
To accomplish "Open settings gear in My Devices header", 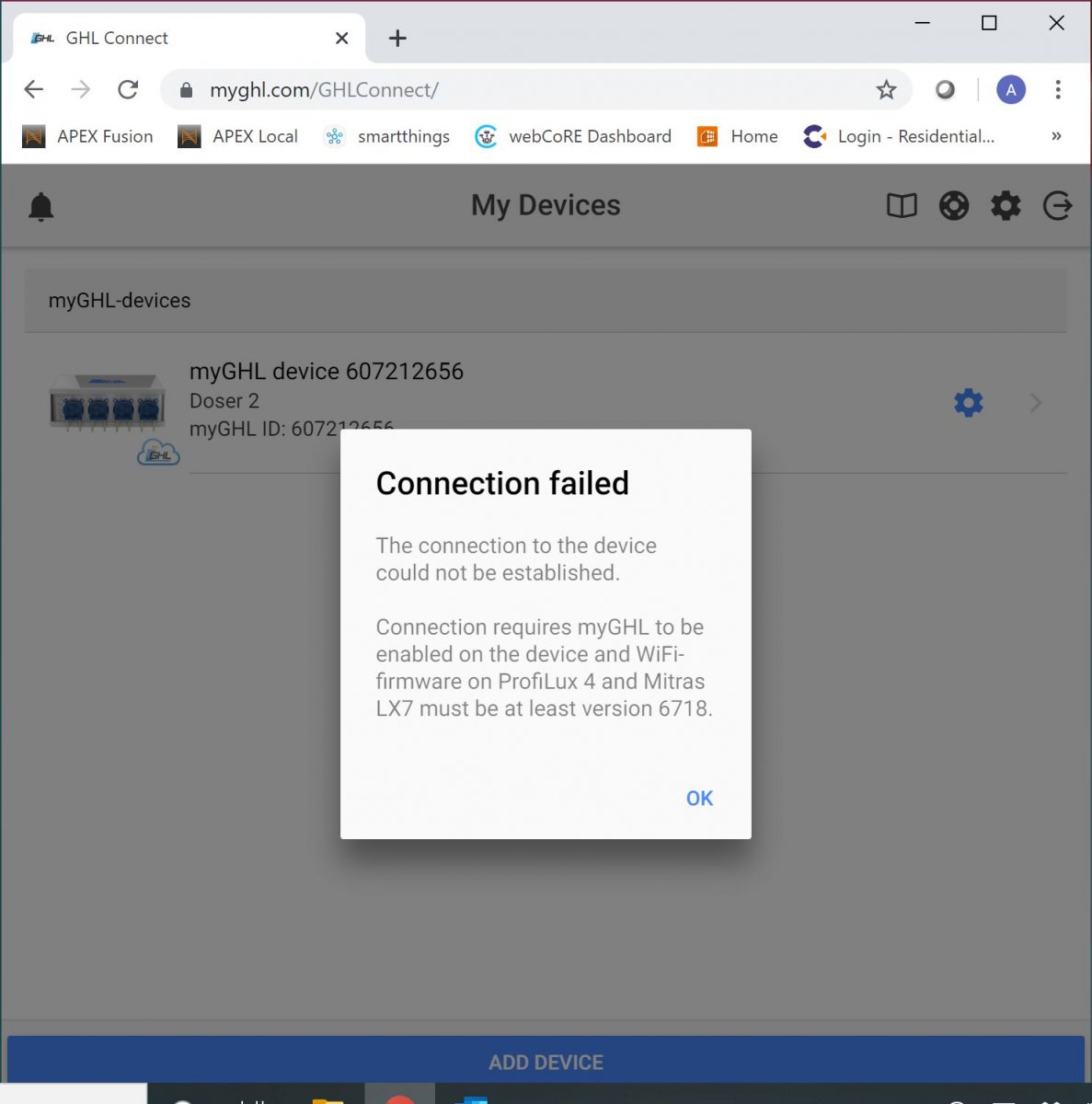I will [x=1006, y=205].
